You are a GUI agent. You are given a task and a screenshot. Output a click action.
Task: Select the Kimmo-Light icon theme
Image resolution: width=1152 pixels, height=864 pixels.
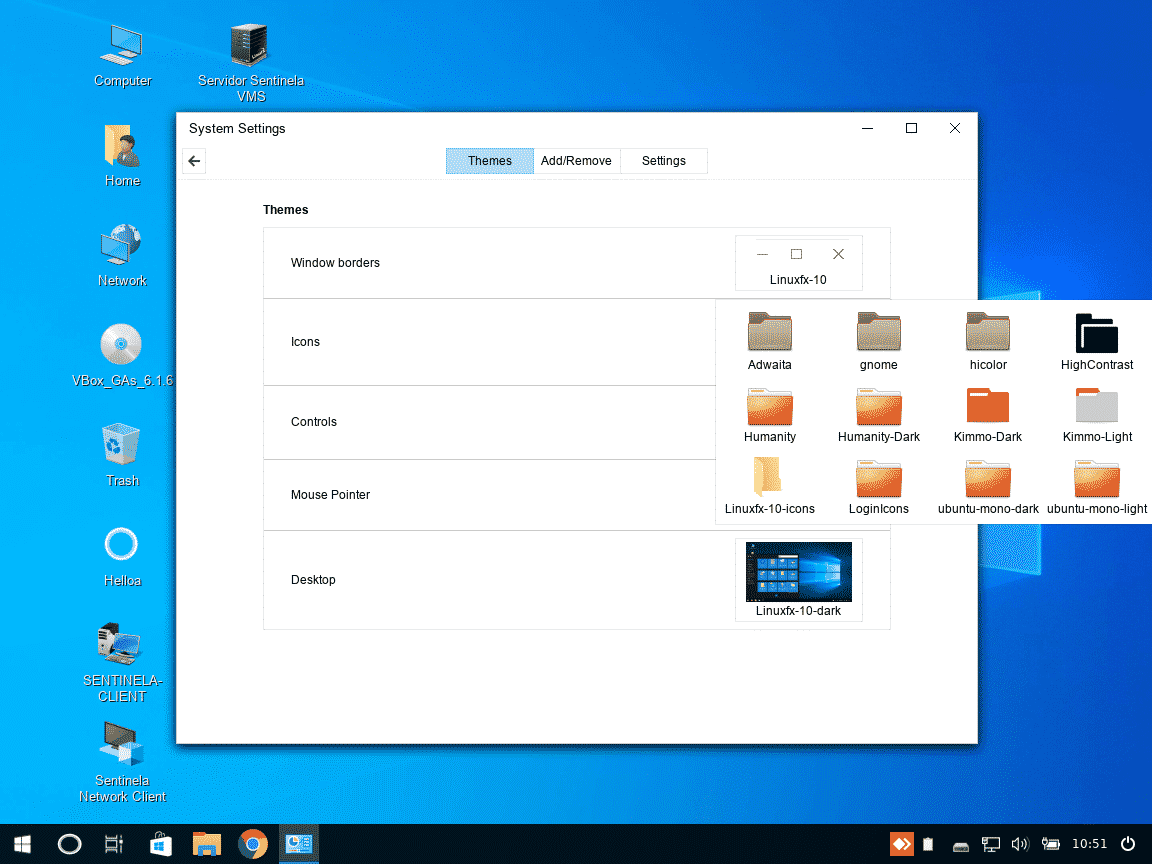click(1096, 413)
